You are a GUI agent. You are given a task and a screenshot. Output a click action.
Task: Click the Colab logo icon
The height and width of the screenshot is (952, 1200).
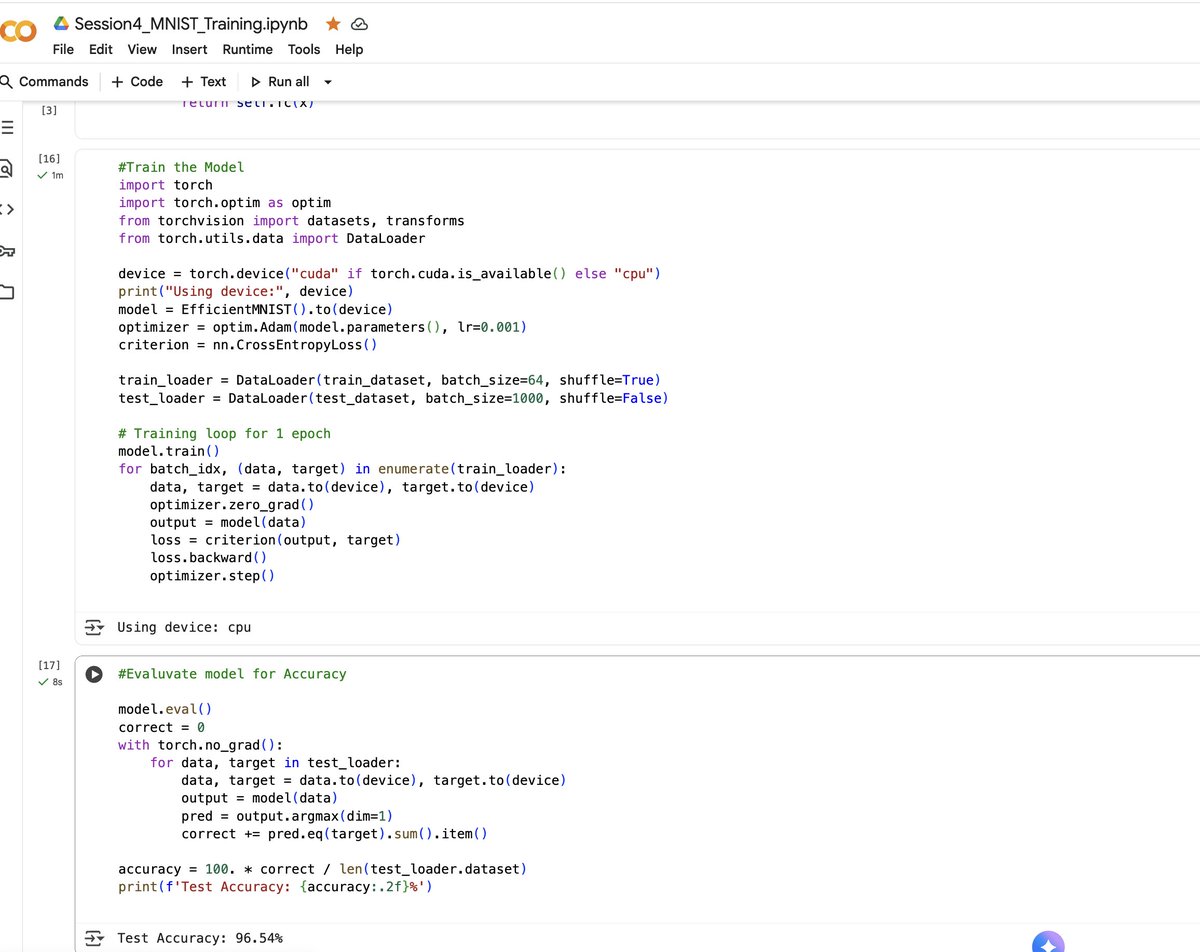[18, 32]
